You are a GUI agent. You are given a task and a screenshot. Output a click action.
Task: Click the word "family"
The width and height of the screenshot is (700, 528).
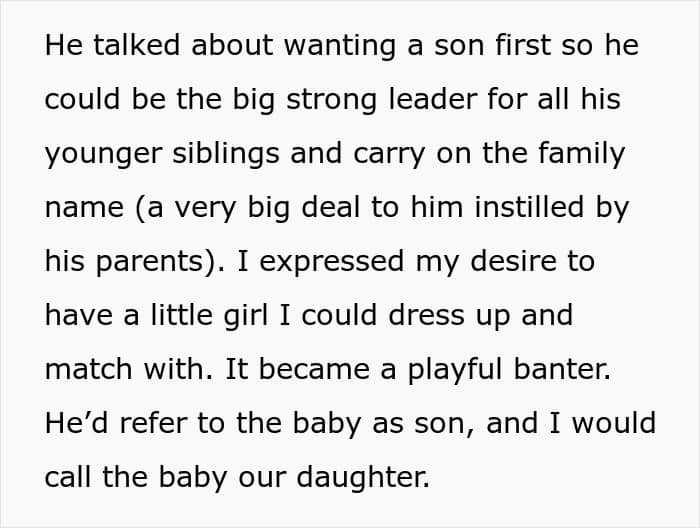tap(581, 153)
